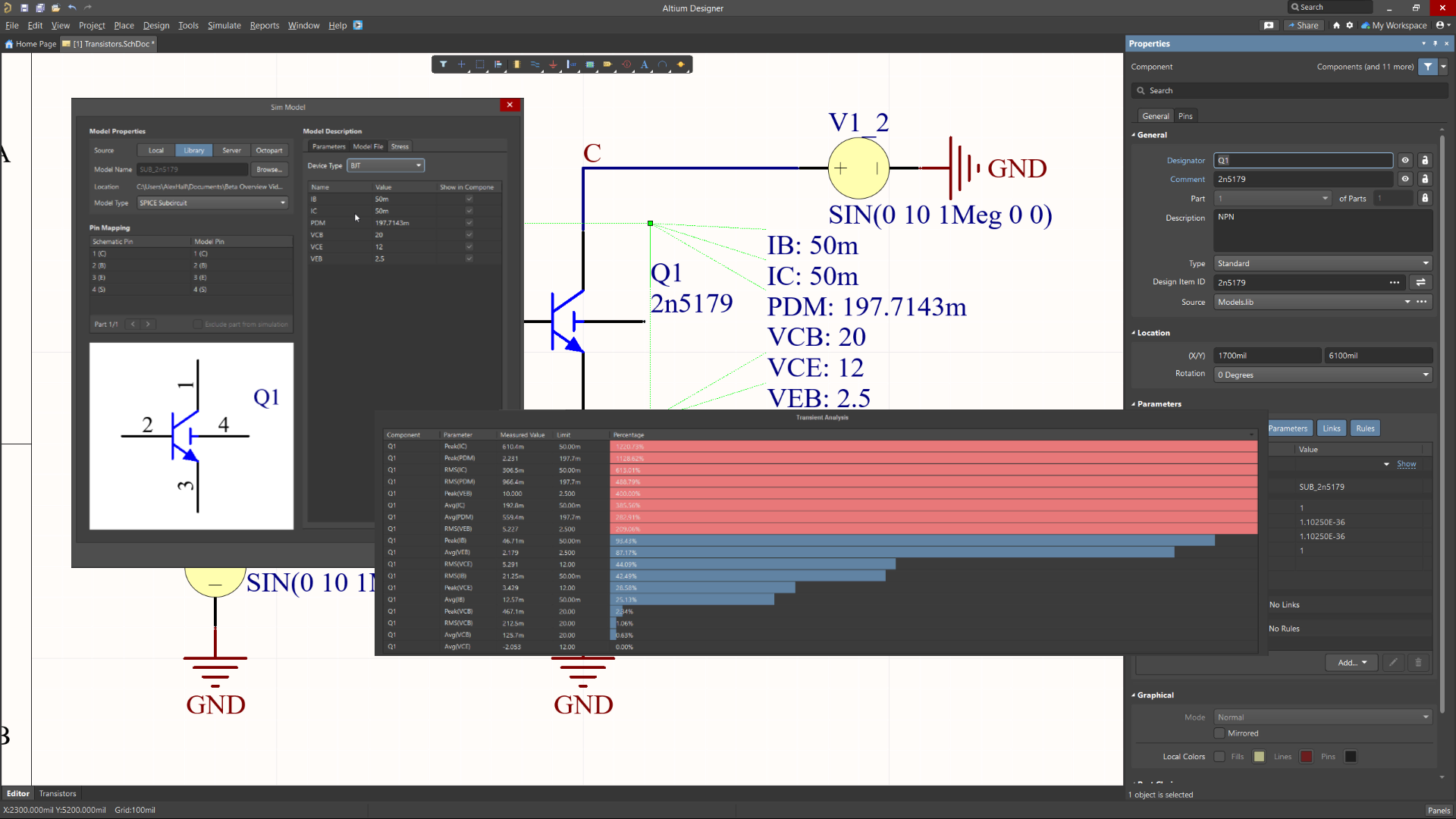Select the Place Wire tool
The width and height of the screenshot is (1456, 819).
point(535,64)
